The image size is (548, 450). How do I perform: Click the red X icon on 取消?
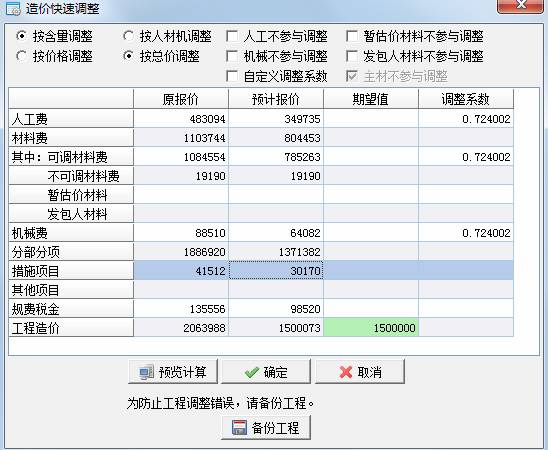coord(346,372)
